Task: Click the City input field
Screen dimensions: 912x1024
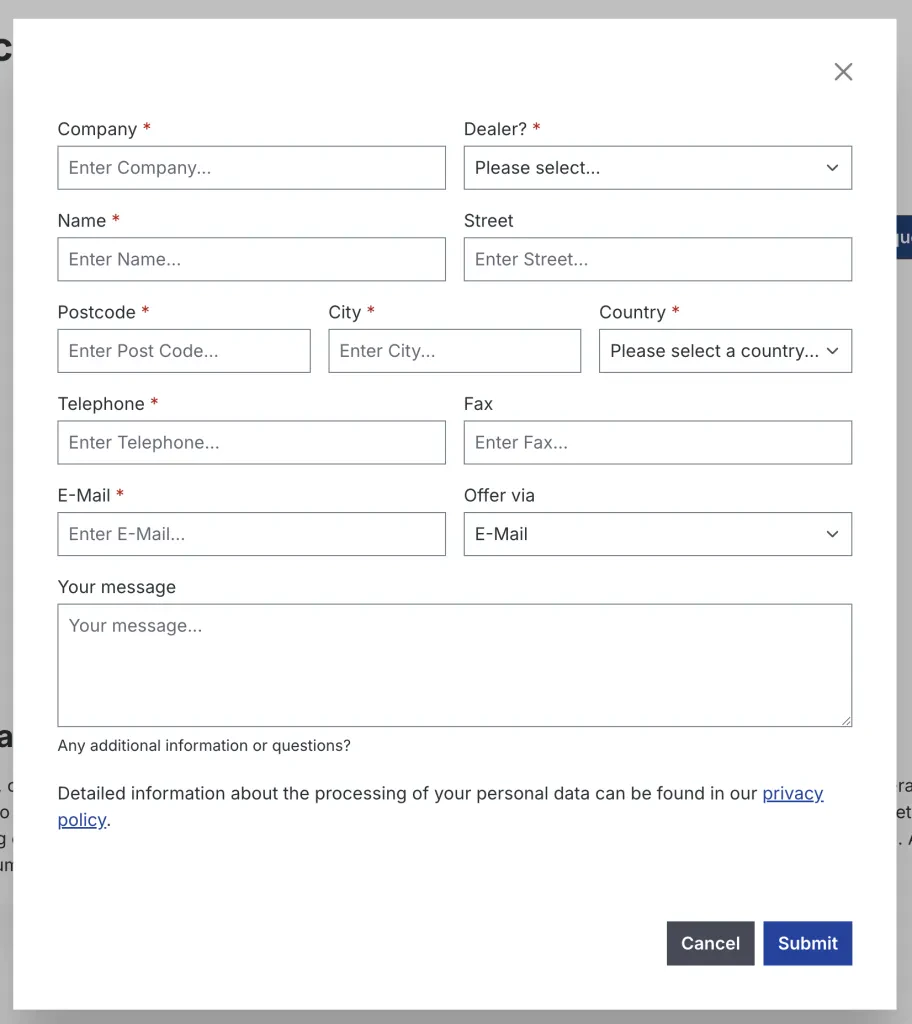Action: point(454,351)
